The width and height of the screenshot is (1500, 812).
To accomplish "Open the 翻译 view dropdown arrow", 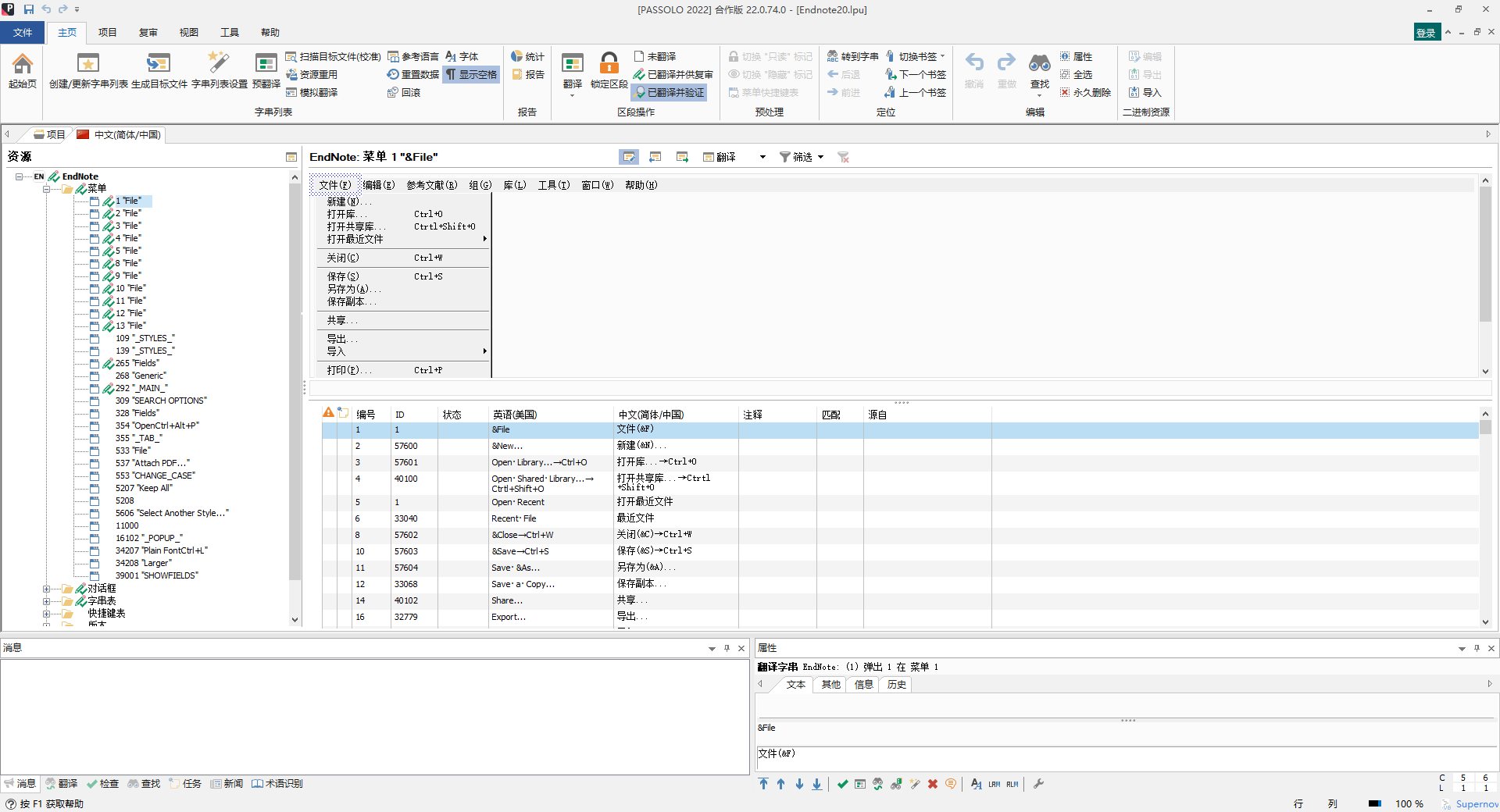I will (762, 157).
